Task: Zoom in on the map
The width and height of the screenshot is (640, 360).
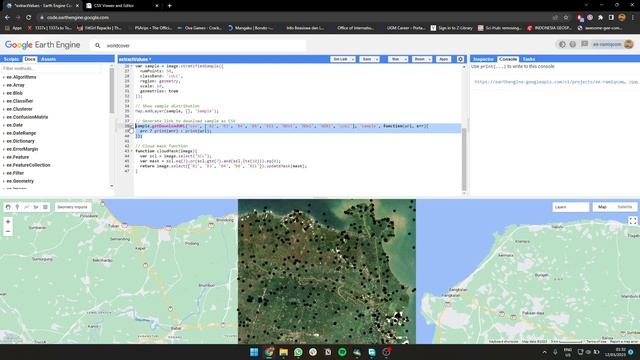Action: 8,222
